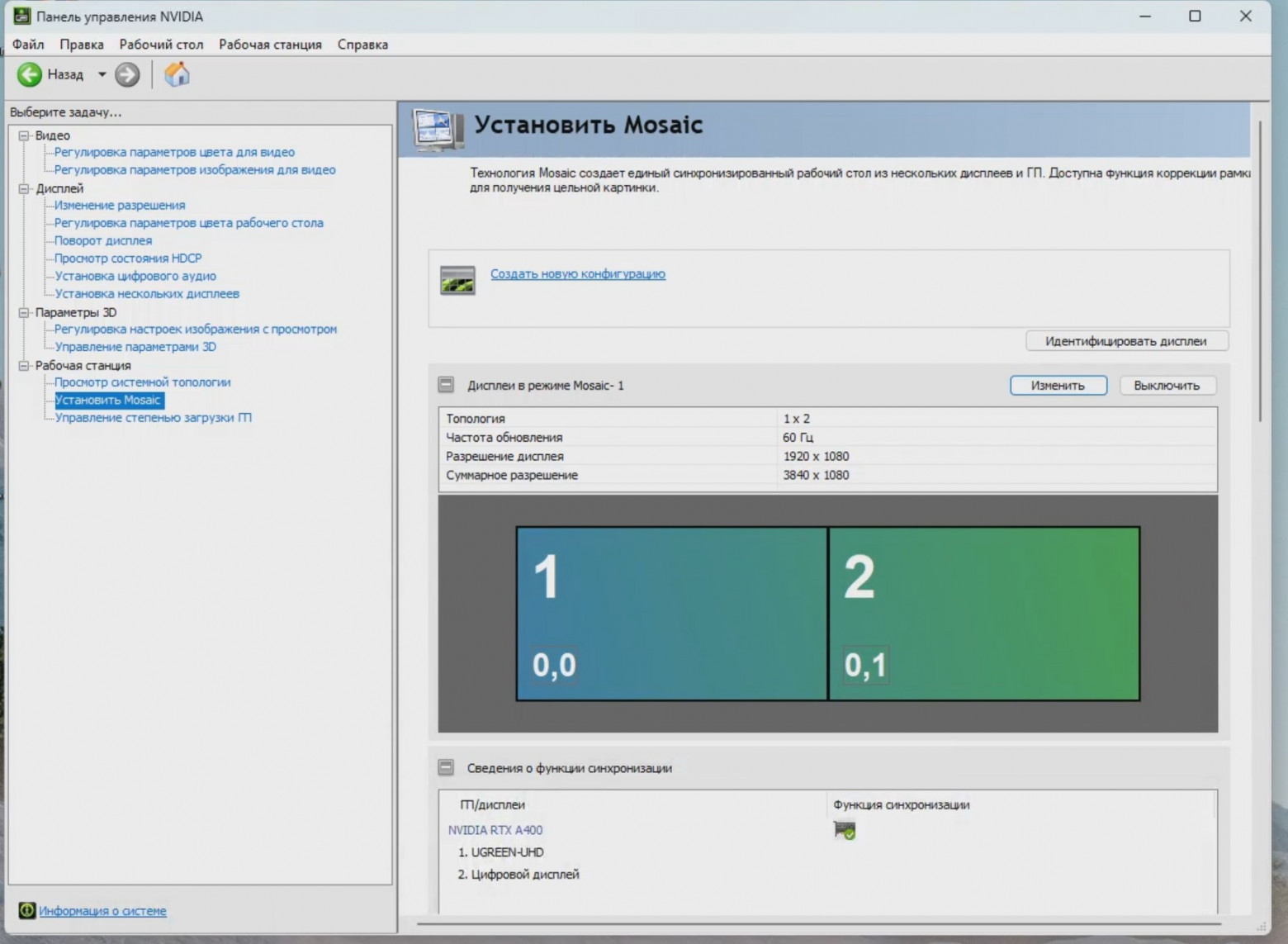Click the sync capability icon for RTX A400
This screenshot has height=944, width=1288.
tap(844, 830)
